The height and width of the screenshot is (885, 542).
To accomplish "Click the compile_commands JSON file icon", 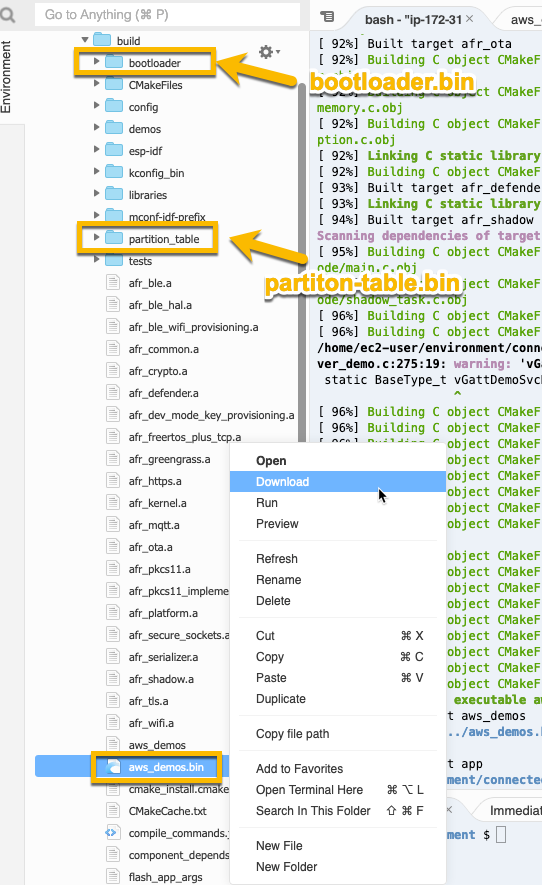I will [112, 833].
